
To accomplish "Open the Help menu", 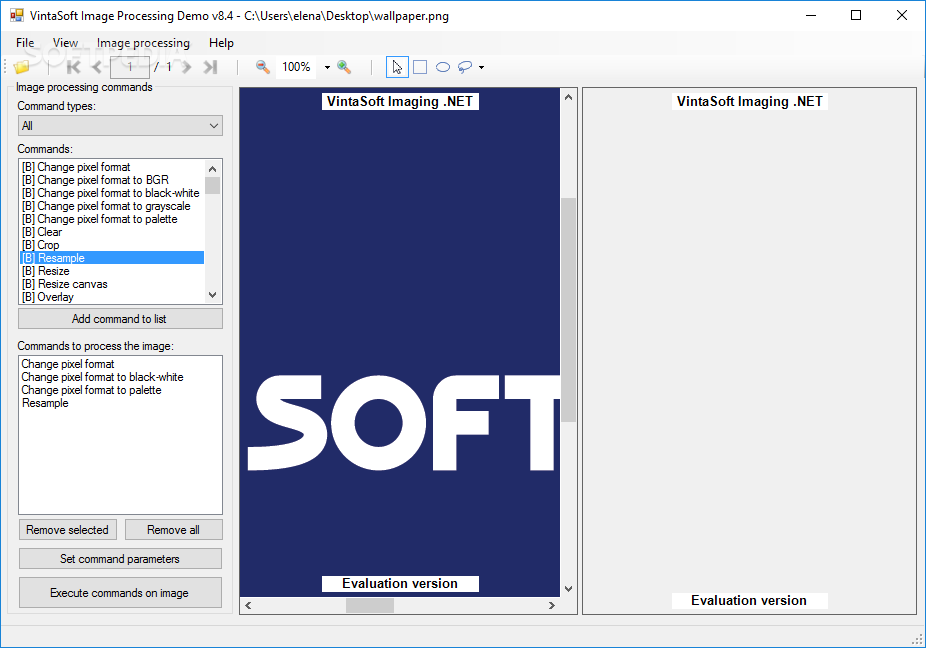I will (x=221, y=43).
